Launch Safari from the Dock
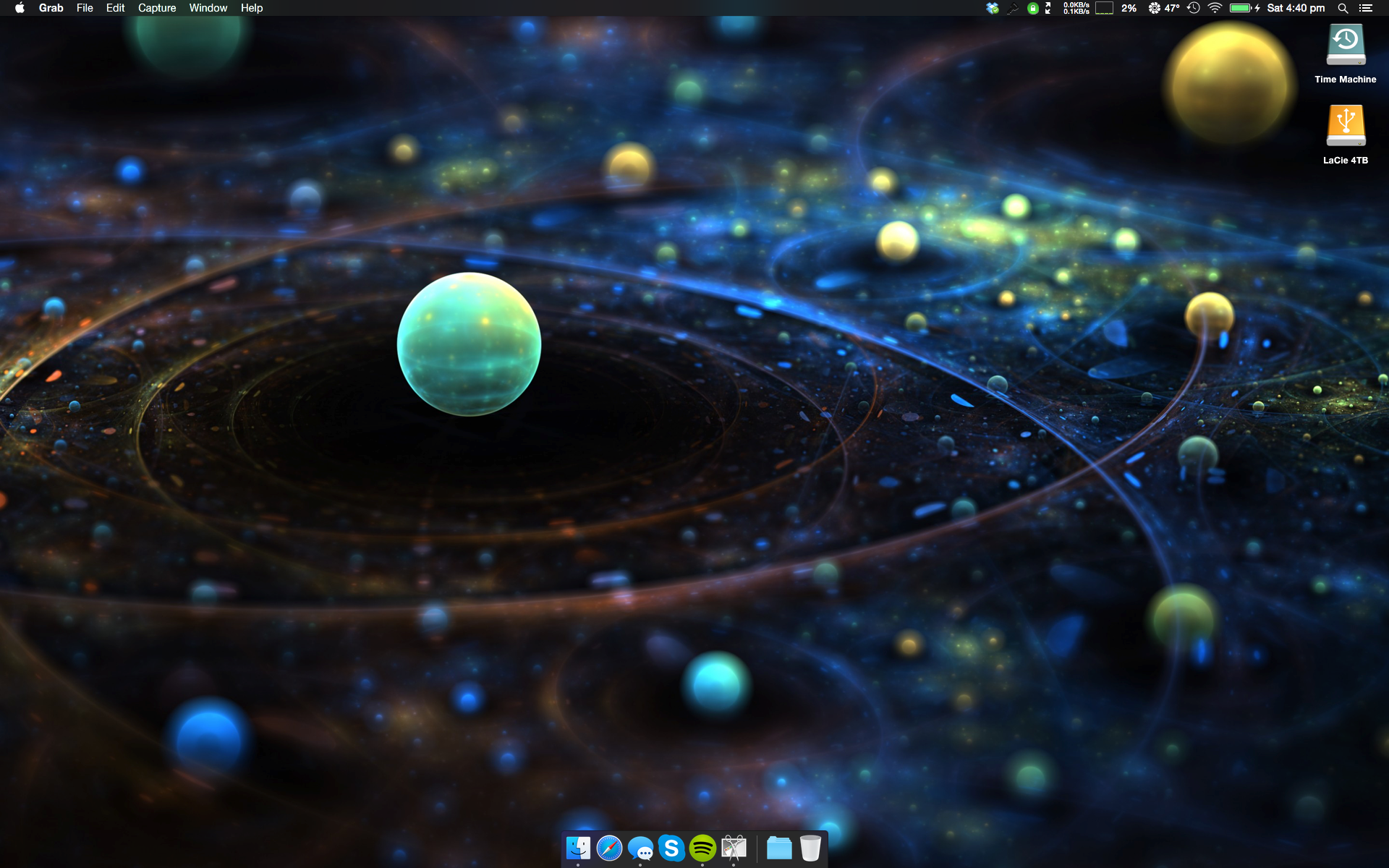 [x=609, y=848]
